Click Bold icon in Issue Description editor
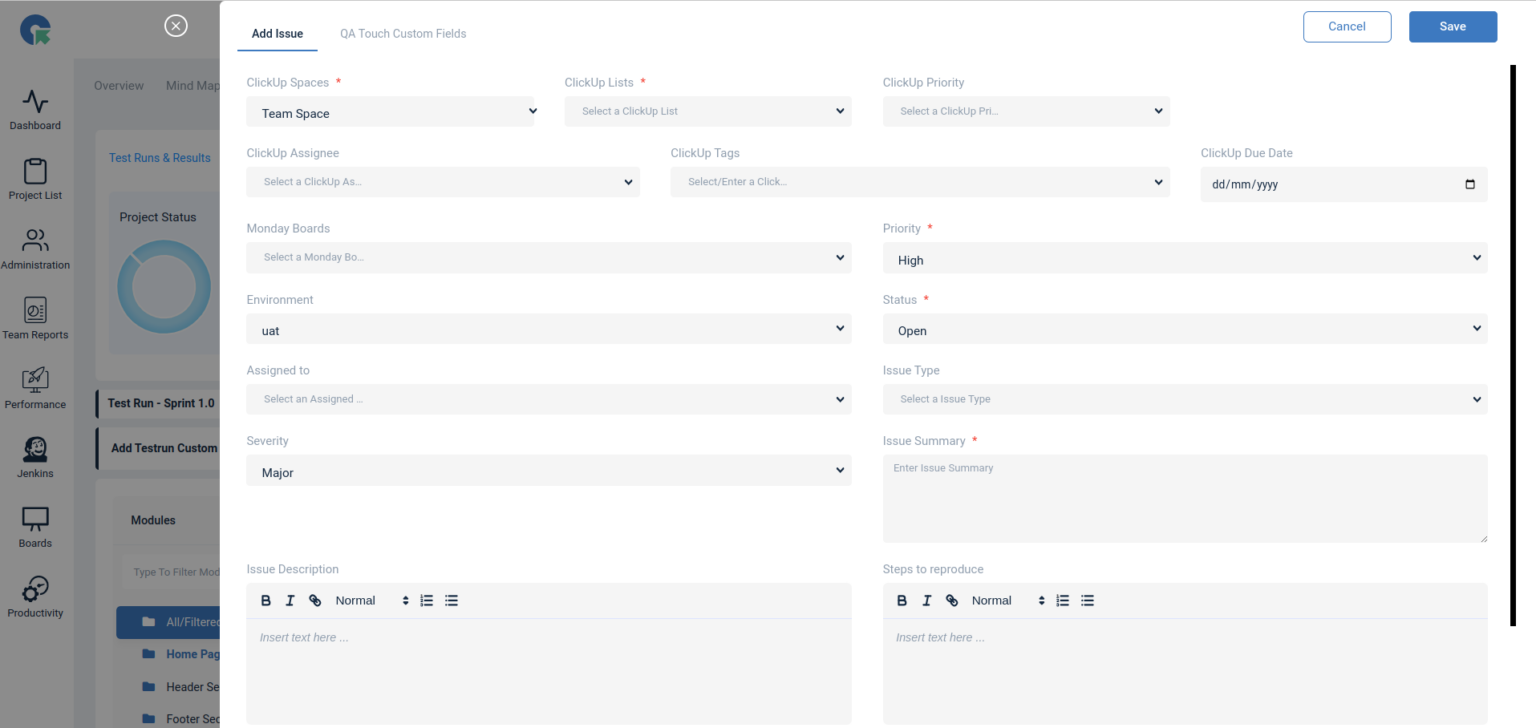This screenshot has width=1536, height=728. [x=266, y=601]
